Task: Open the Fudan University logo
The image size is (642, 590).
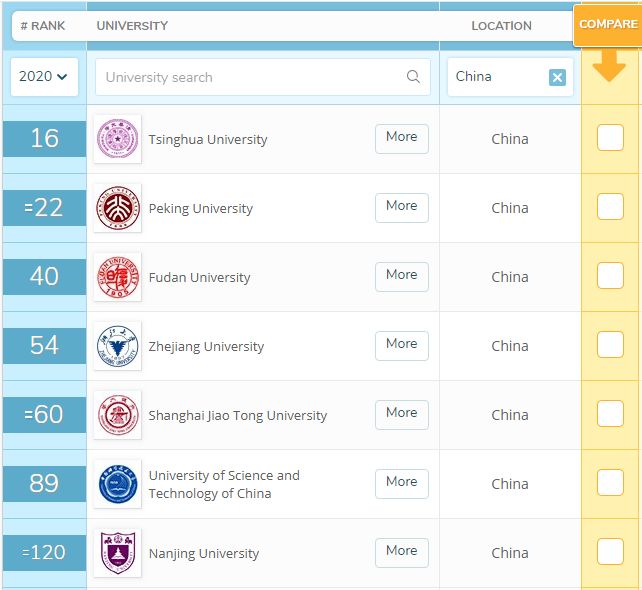Action: 117,277
